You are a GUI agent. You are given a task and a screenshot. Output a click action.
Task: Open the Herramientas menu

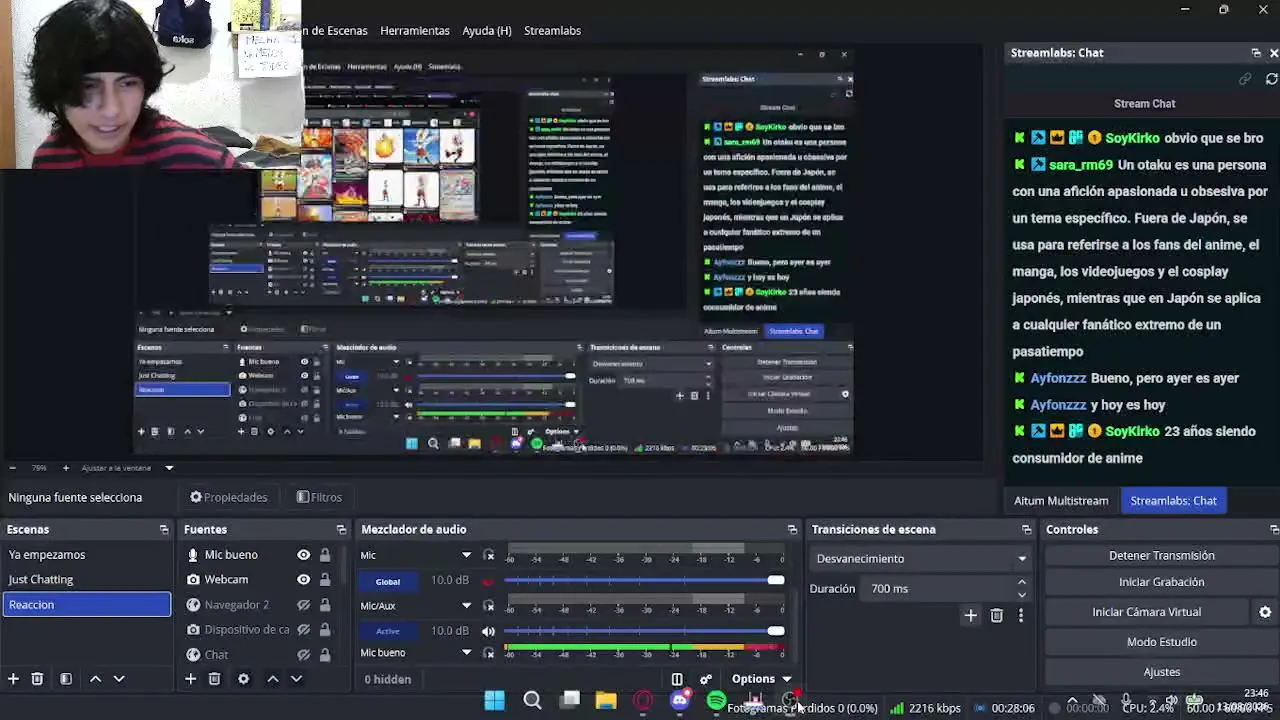pos(415,31)
